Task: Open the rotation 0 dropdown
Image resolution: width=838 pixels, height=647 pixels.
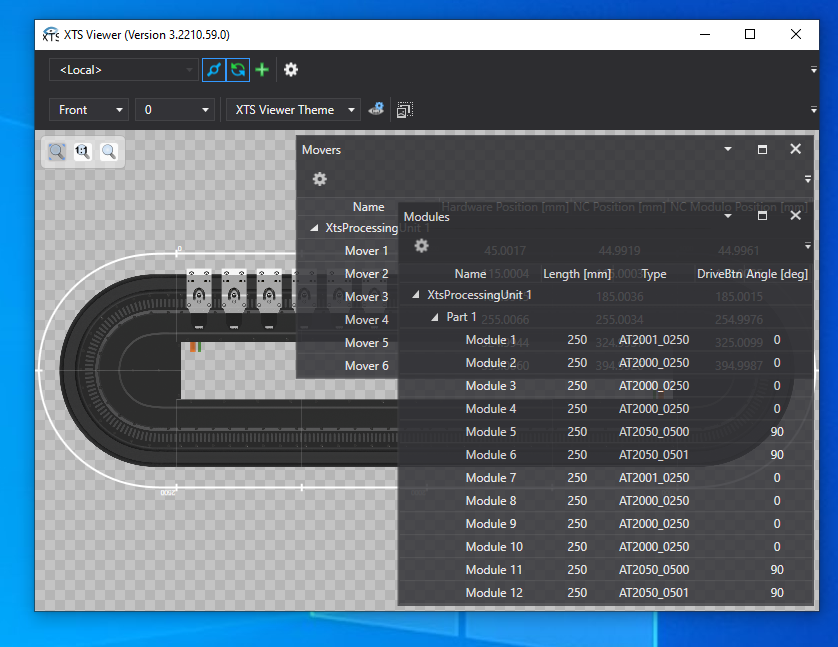Action: click(175, 110)
